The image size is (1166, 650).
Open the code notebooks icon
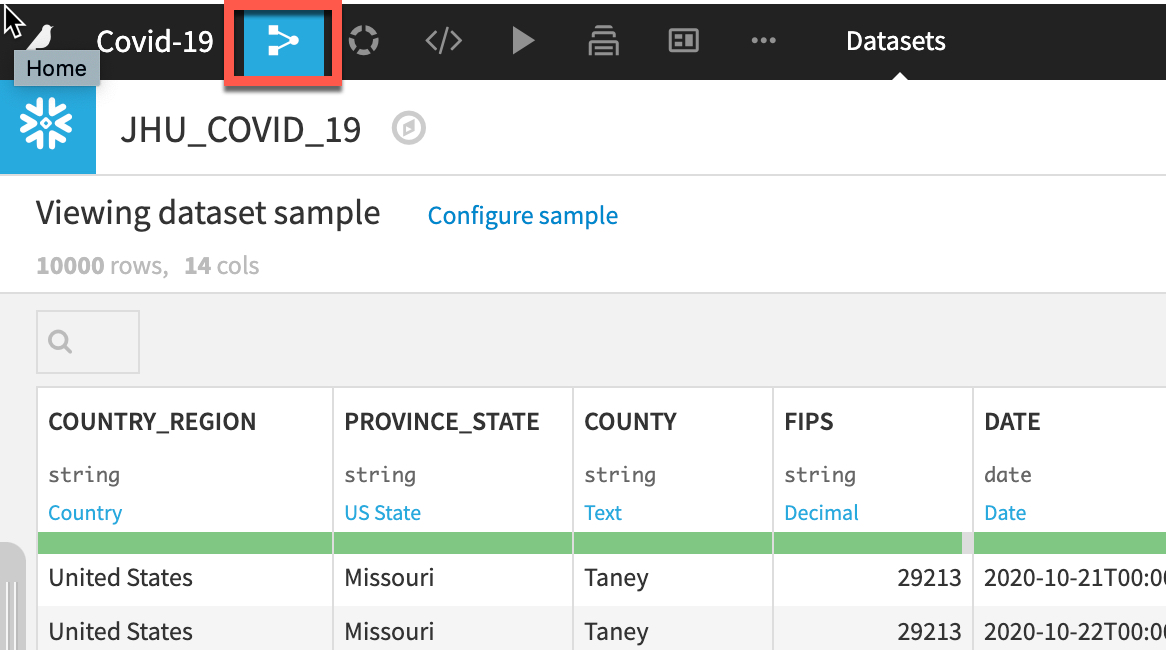click(443, 41)
